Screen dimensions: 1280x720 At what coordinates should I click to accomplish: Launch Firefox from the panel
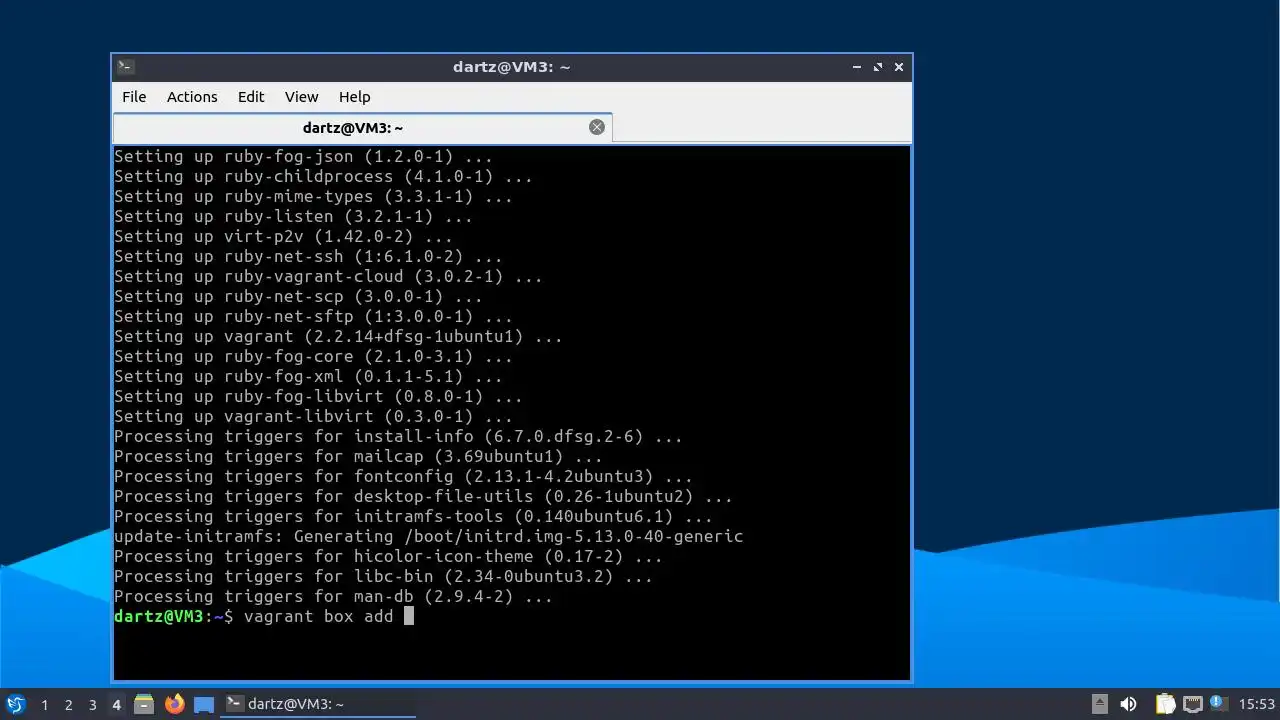174,704
